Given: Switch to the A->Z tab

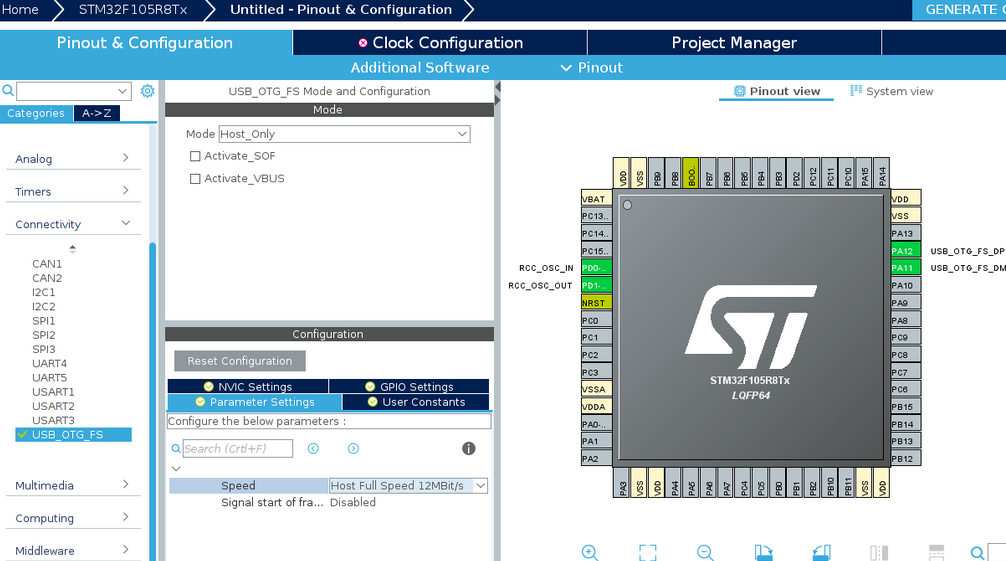Looking at the screenshot, I should [x=97, y=113].
